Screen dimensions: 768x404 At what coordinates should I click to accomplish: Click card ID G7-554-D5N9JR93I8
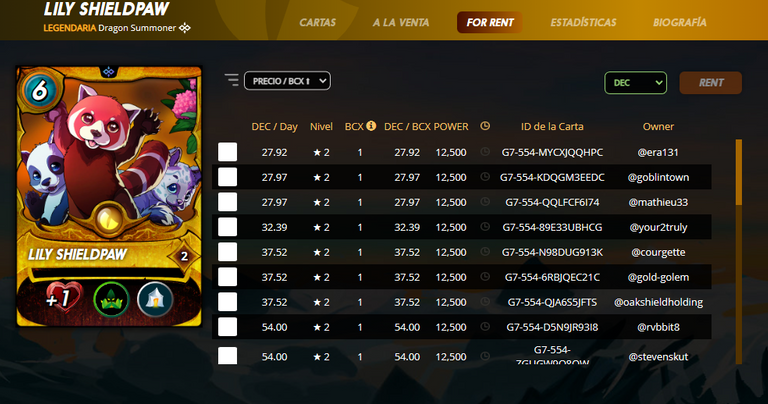pyautogui.click(x=552, y=327)
